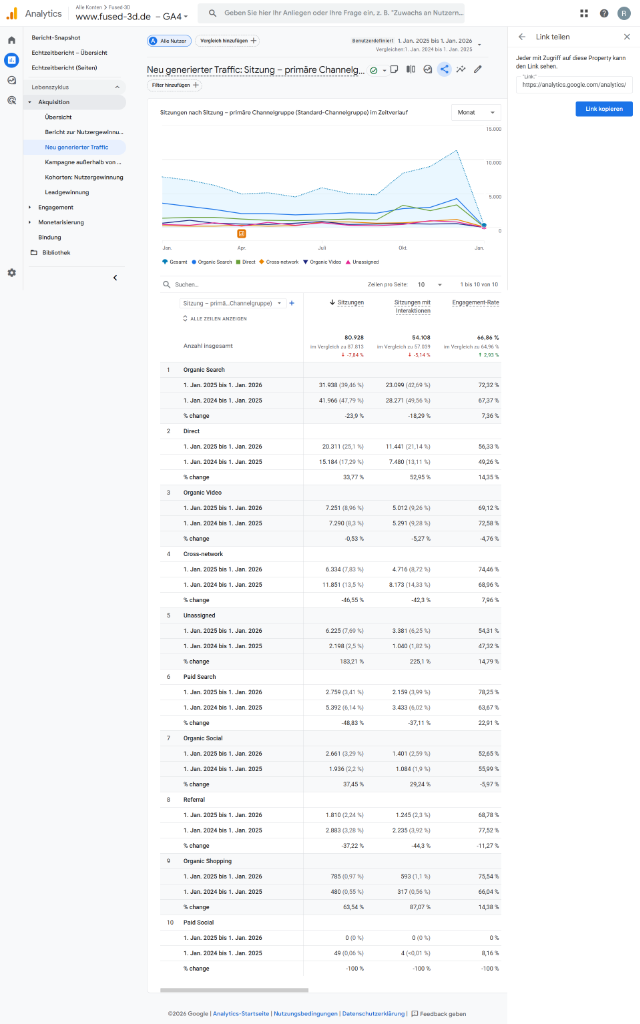Toggle the Cross-network legend series
640x1024 pixels.
pos(279,262)
